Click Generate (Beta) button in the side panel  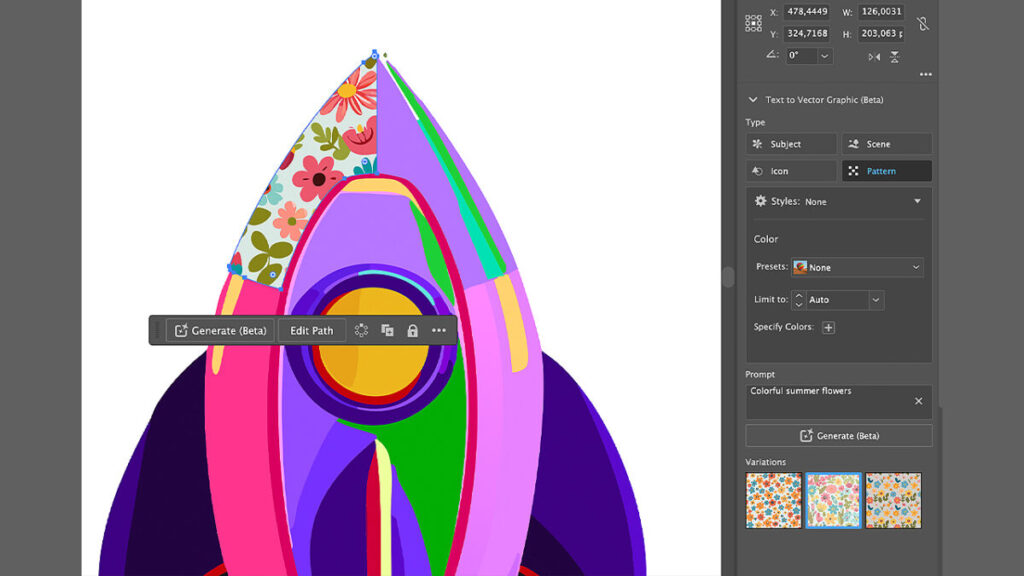838,436
